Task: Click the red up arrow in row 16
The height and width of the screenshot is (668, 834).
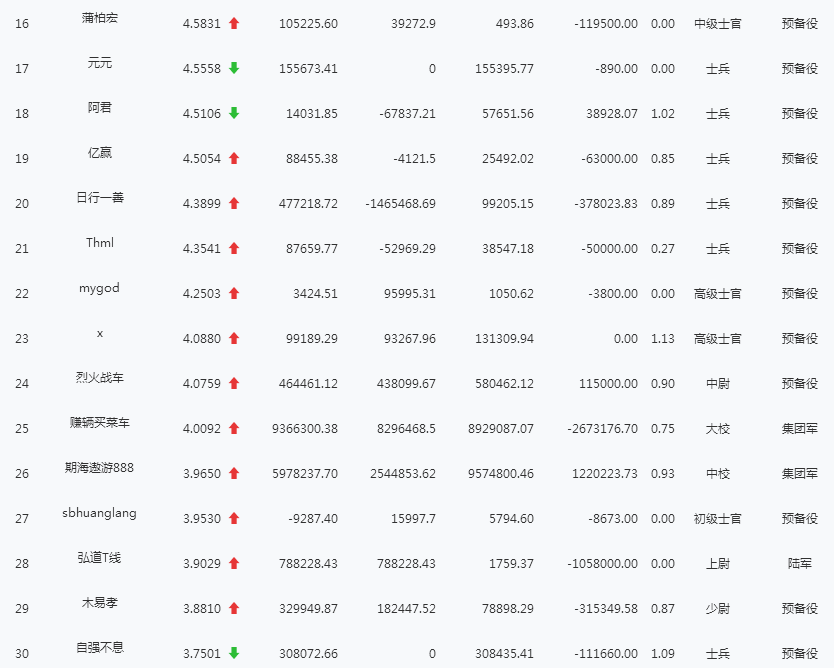Action: pyautogui.click(x=234, y=23)
